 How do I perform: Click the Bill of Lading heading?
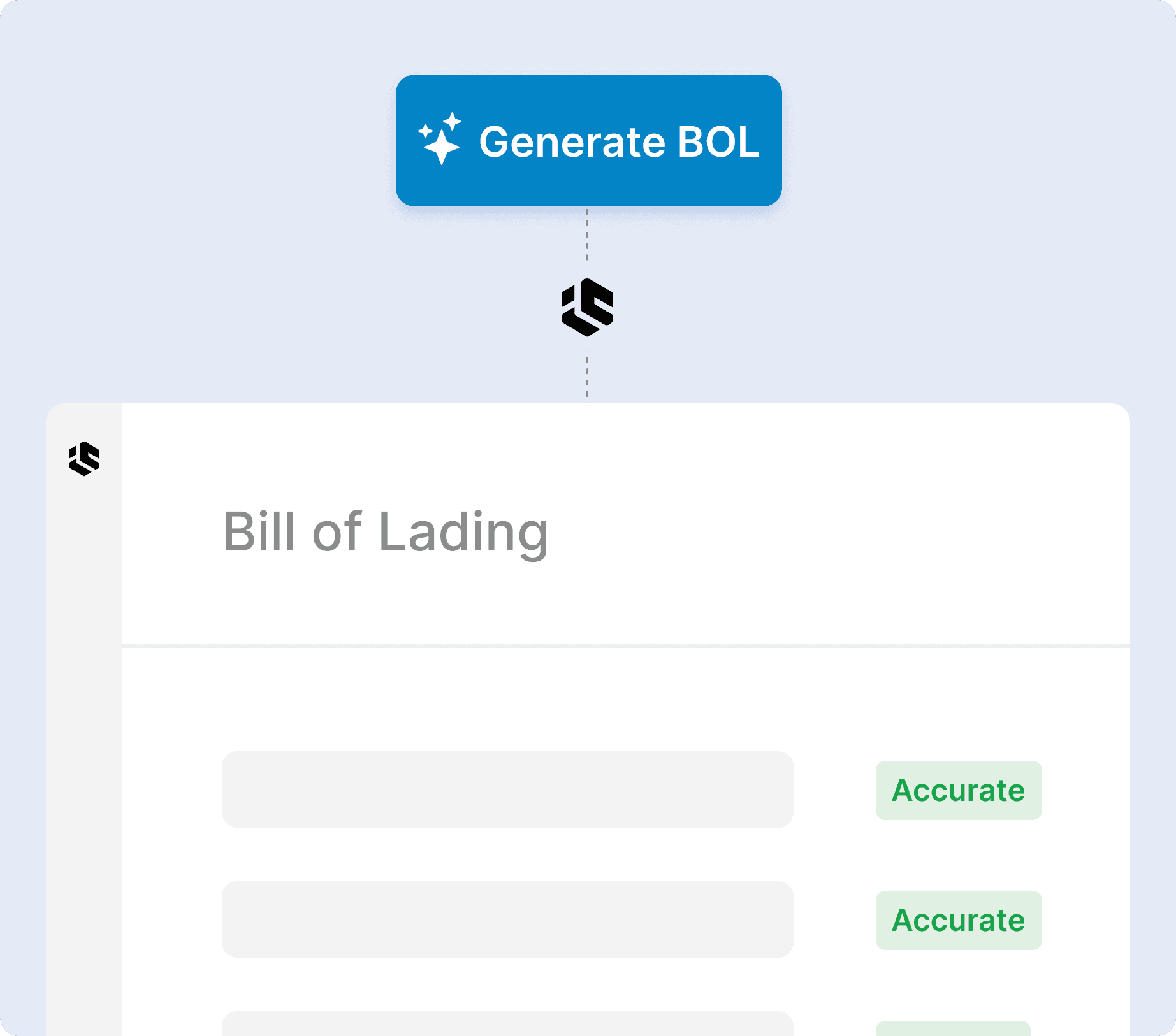click(385, 533)
